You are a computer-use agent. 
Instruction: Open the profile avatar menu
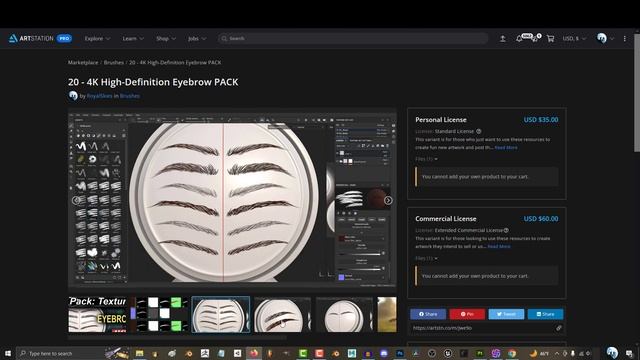click(x=604, y=38)
